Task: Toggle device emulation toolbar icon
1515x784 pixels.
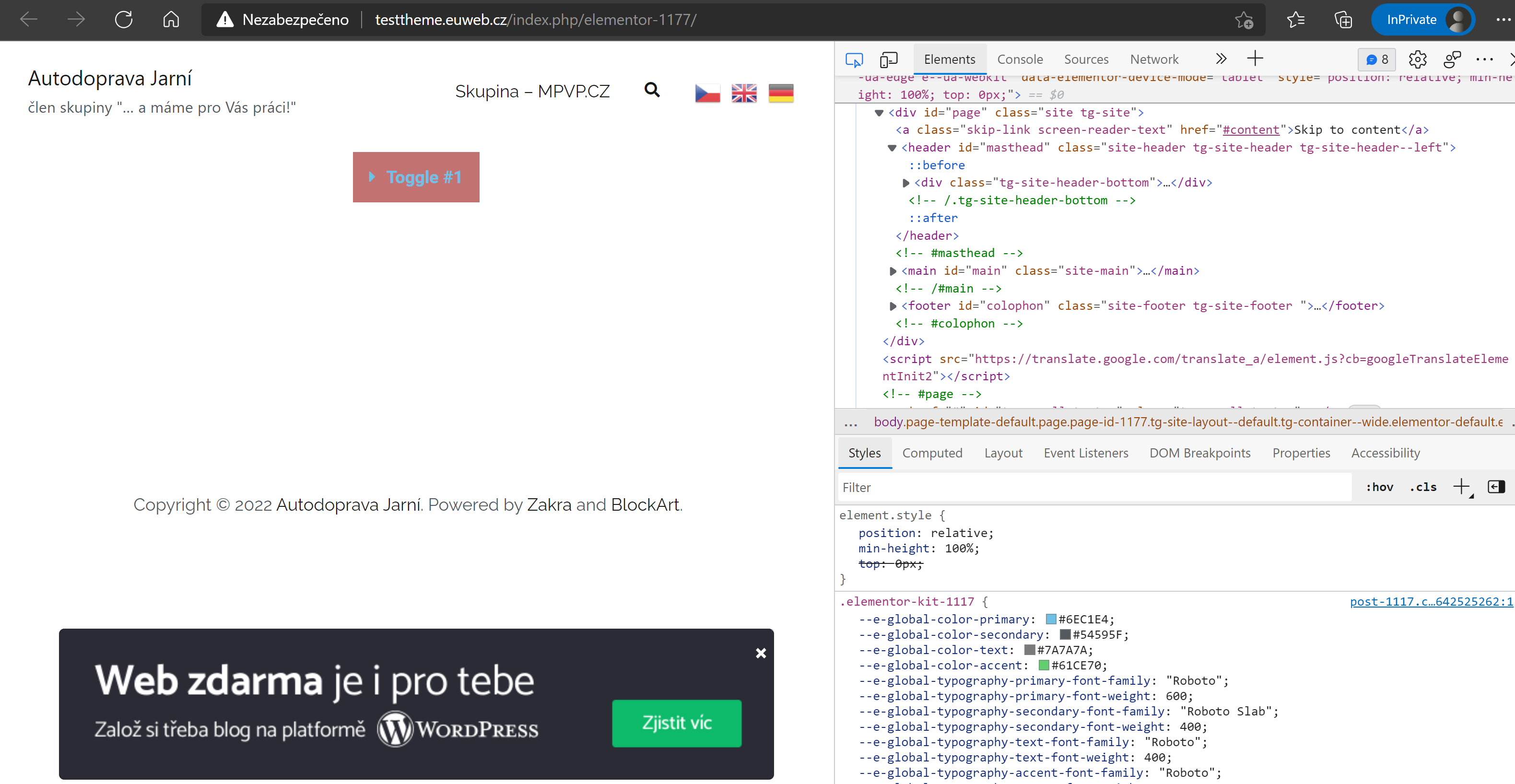Action: pyautogui.click(x=888, y=59)
